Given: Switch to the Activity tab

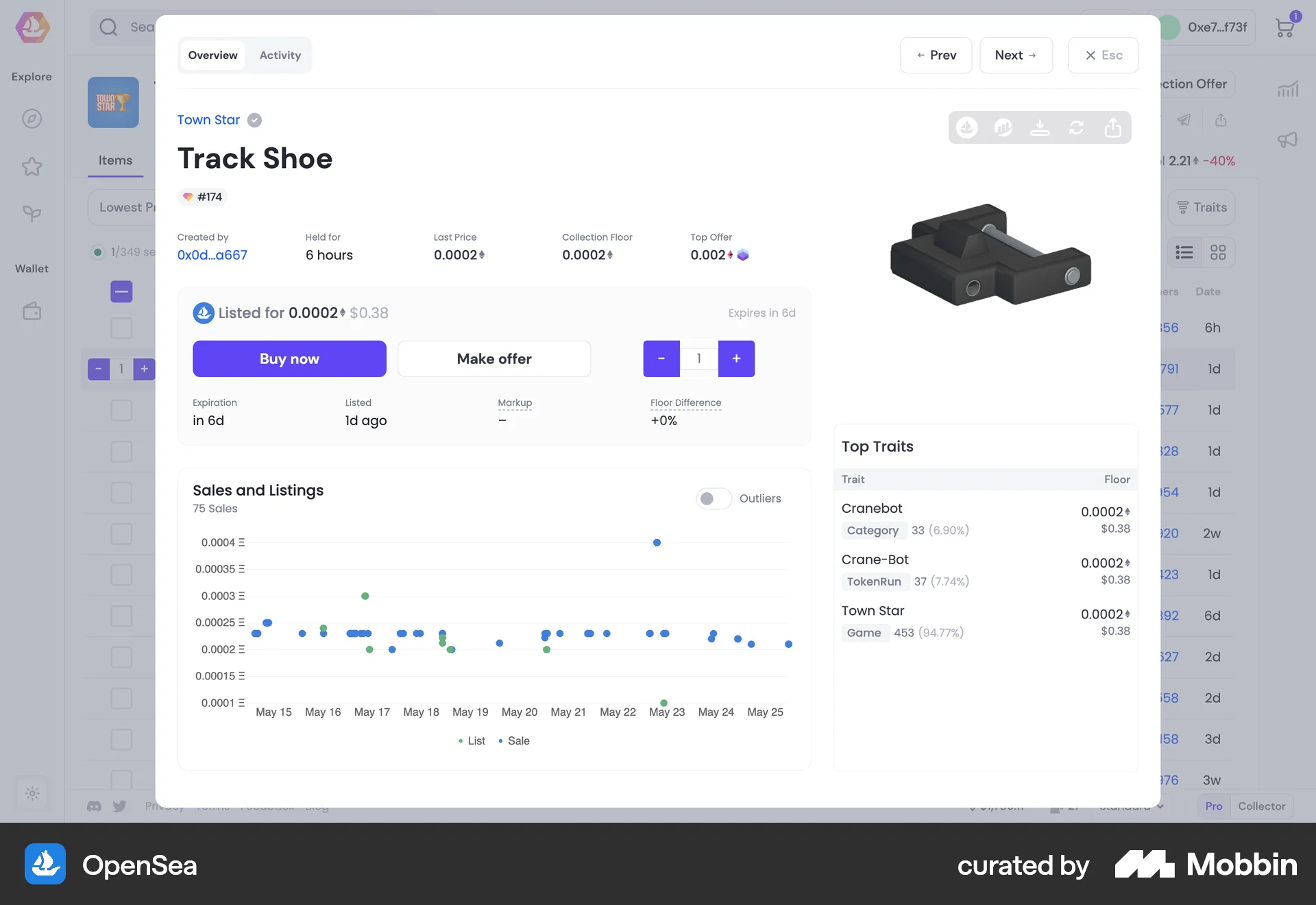Looking at the screenshot, I should [280, 55].
